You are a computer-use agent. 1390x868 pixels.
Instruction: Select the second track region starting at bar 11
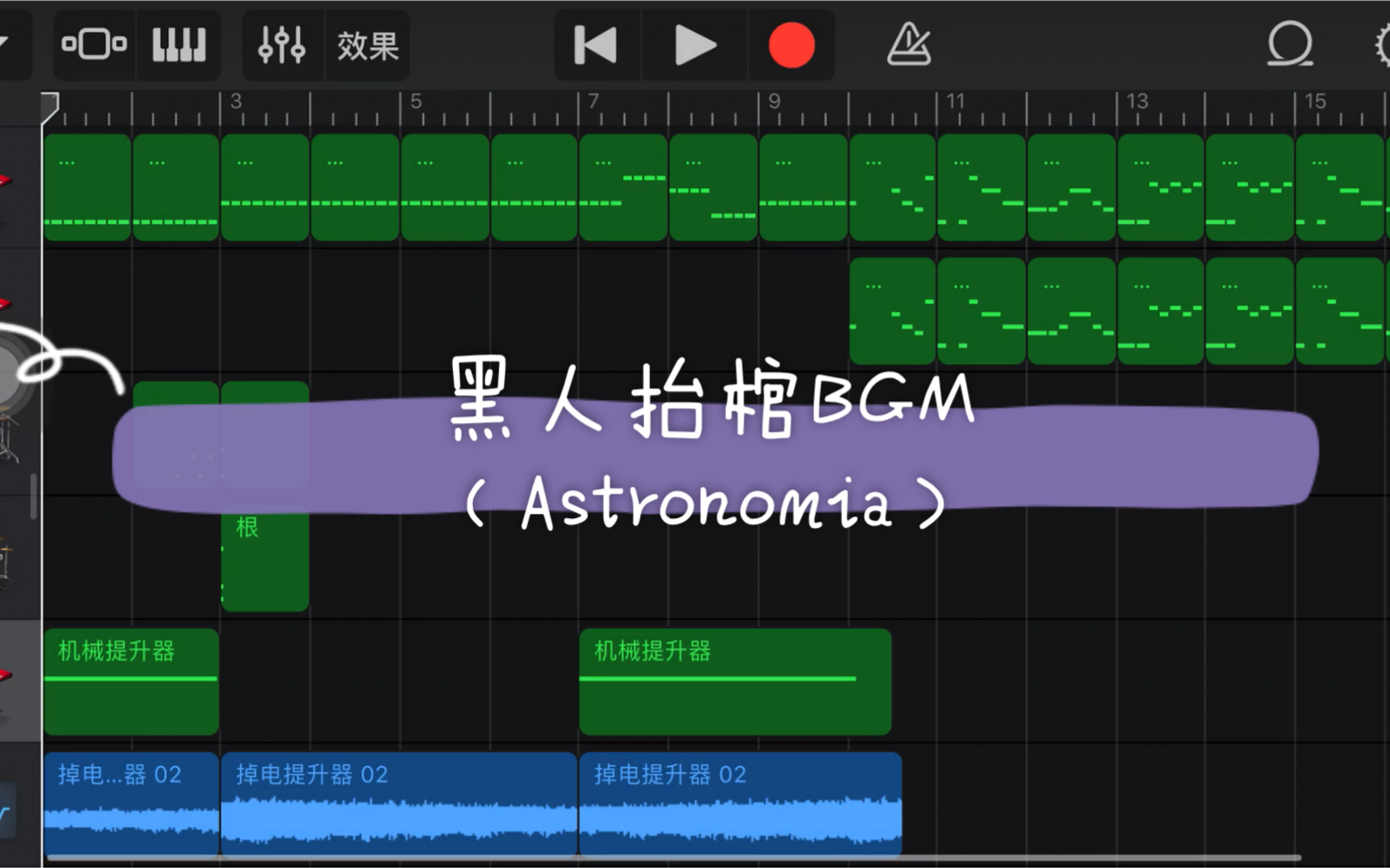pos(982,311)
